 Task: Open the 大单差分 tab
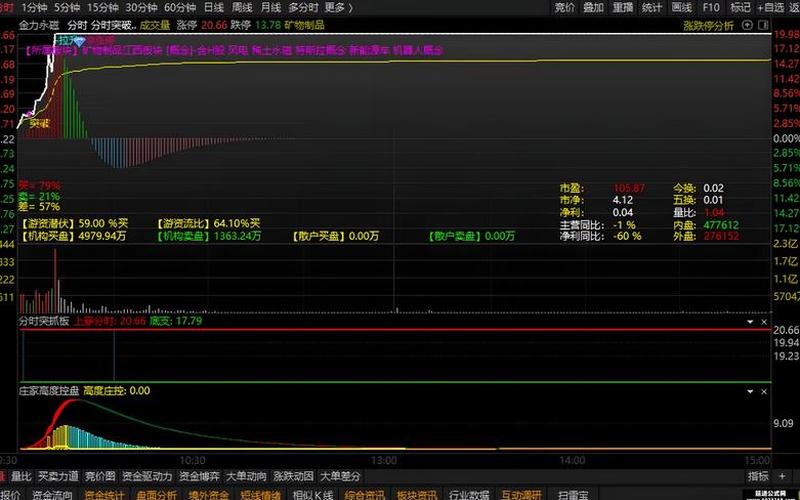click(x=342, y=476)
